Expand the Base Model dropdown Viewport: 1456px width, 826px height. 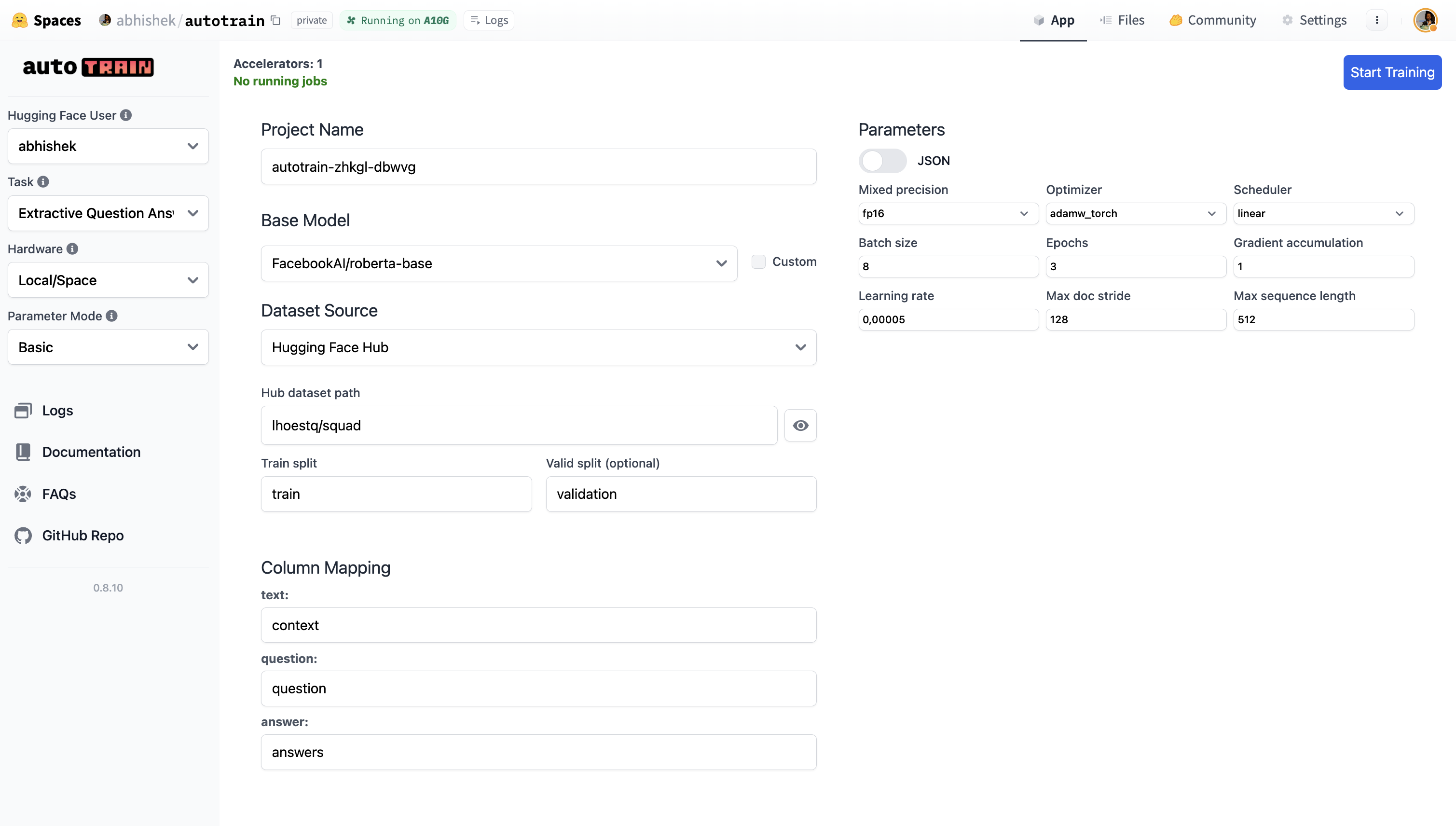click(x=498, y=263)
